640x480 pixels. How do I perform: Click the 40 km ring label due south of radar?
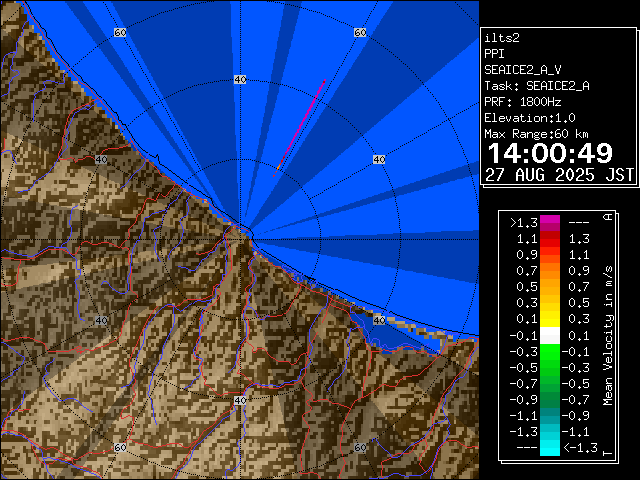coord(239,400)
